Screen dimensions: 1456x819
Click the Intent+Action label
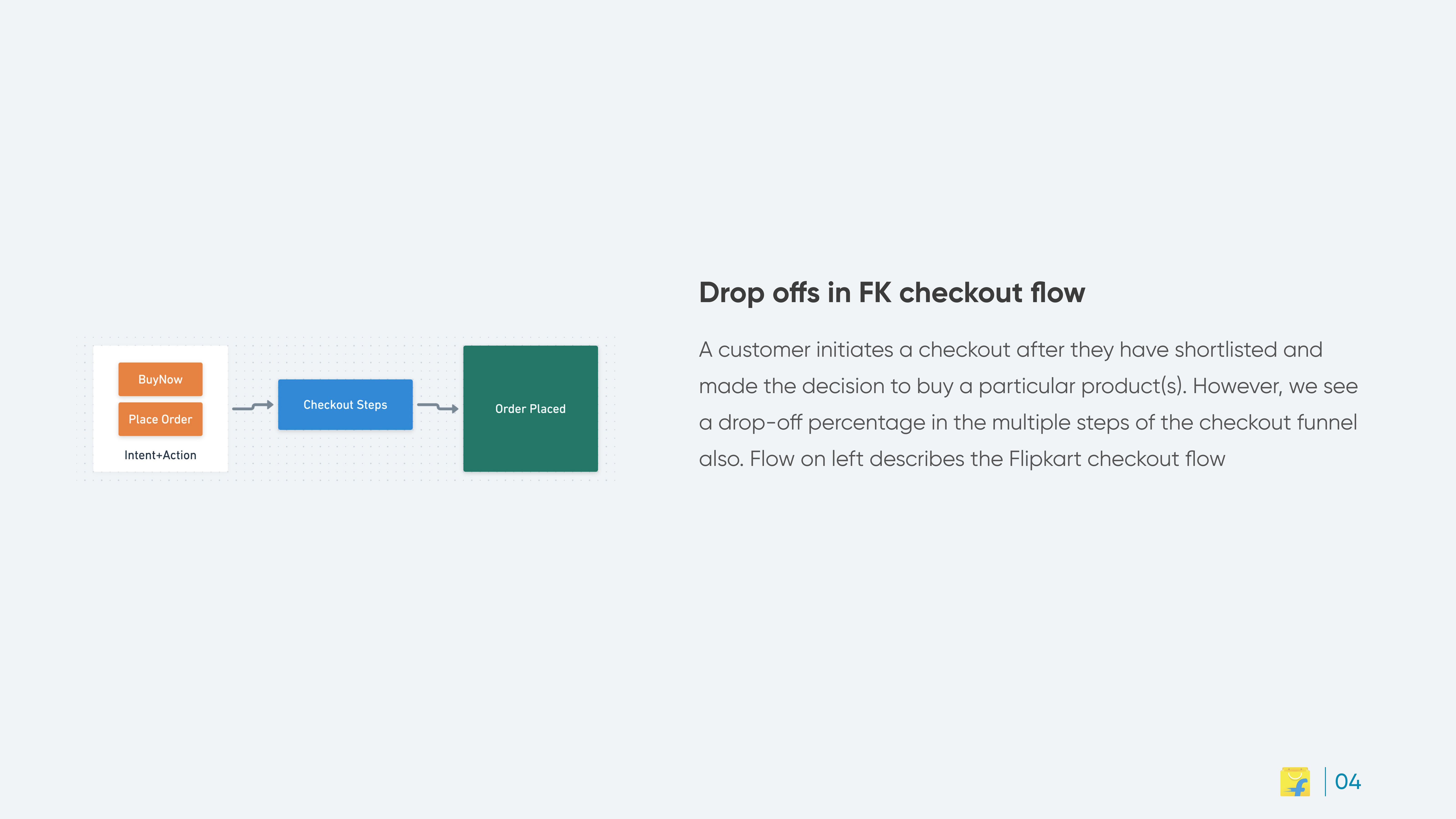click(x=161, y=455)
